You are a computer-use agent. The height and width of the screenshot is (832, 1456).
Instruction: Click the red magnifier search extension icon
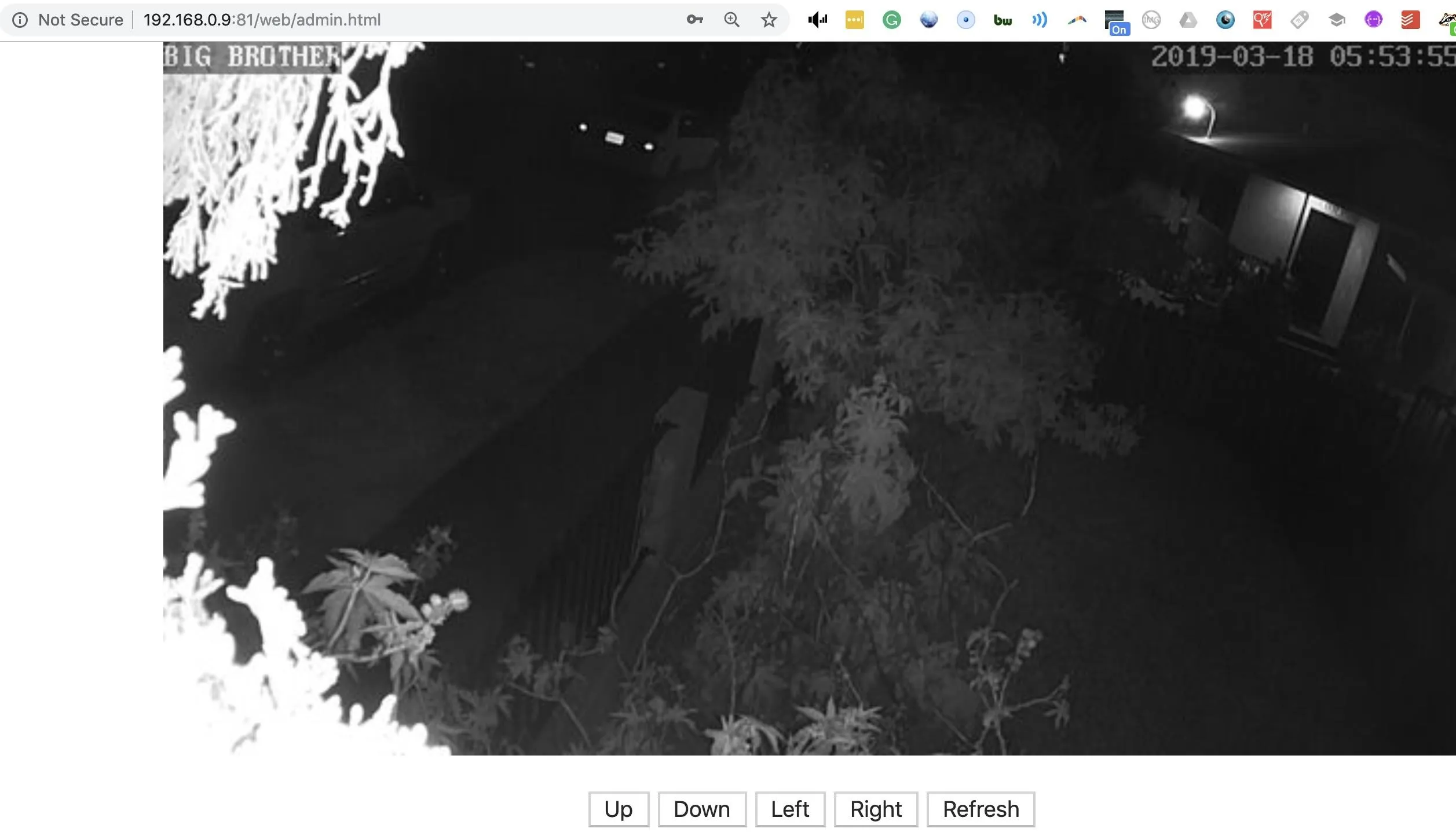(1263, 20)
